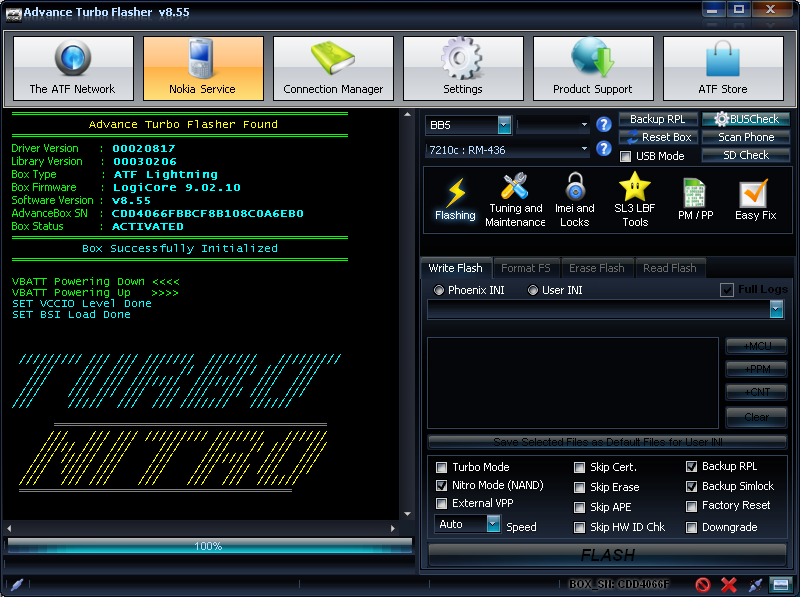
Task: Expand empty dropdown beside BB5
Action: (x=584, y=125)
